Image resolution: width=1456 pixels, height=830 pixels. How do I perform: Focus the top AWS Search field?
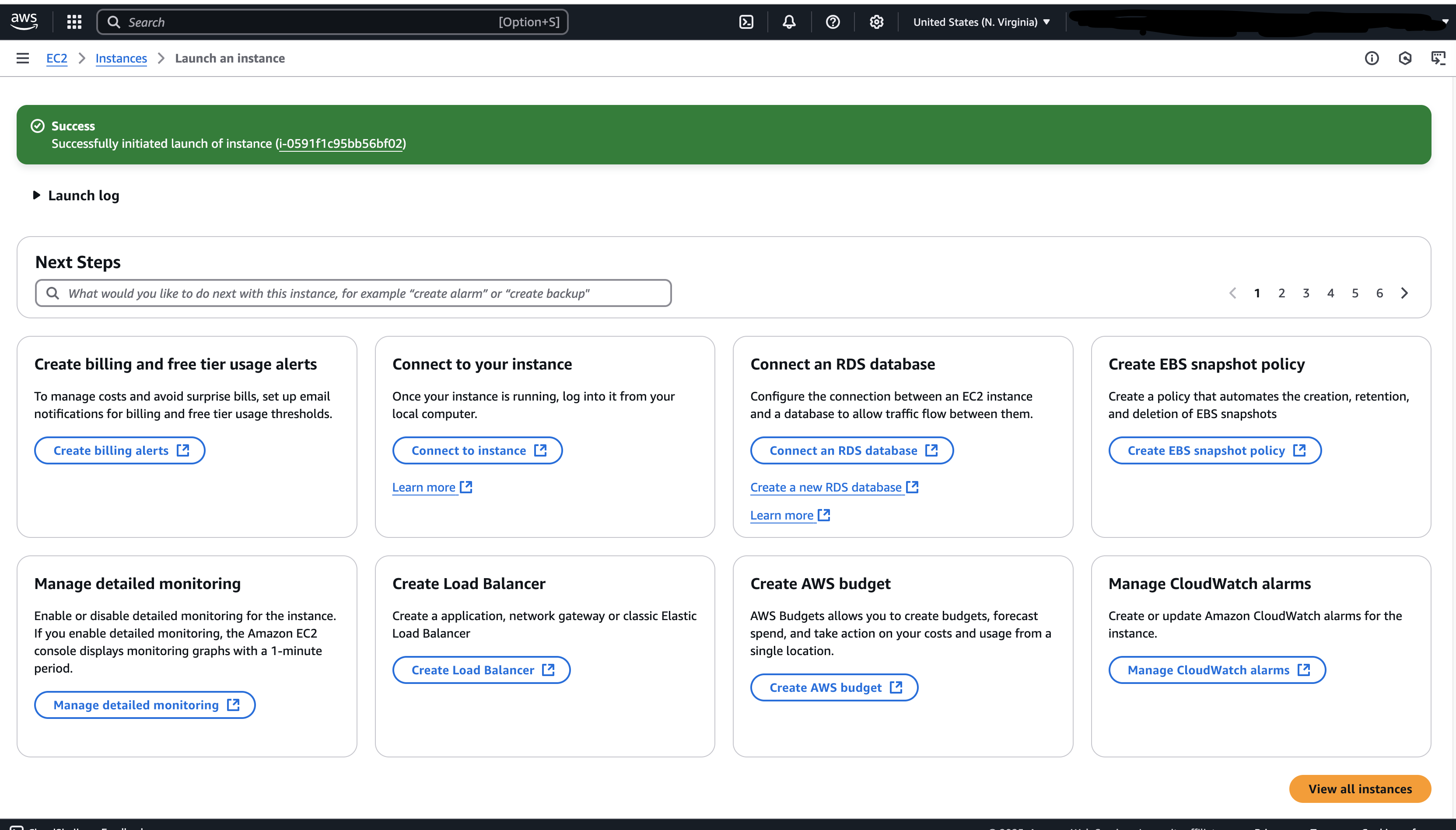tap(332, 22)
